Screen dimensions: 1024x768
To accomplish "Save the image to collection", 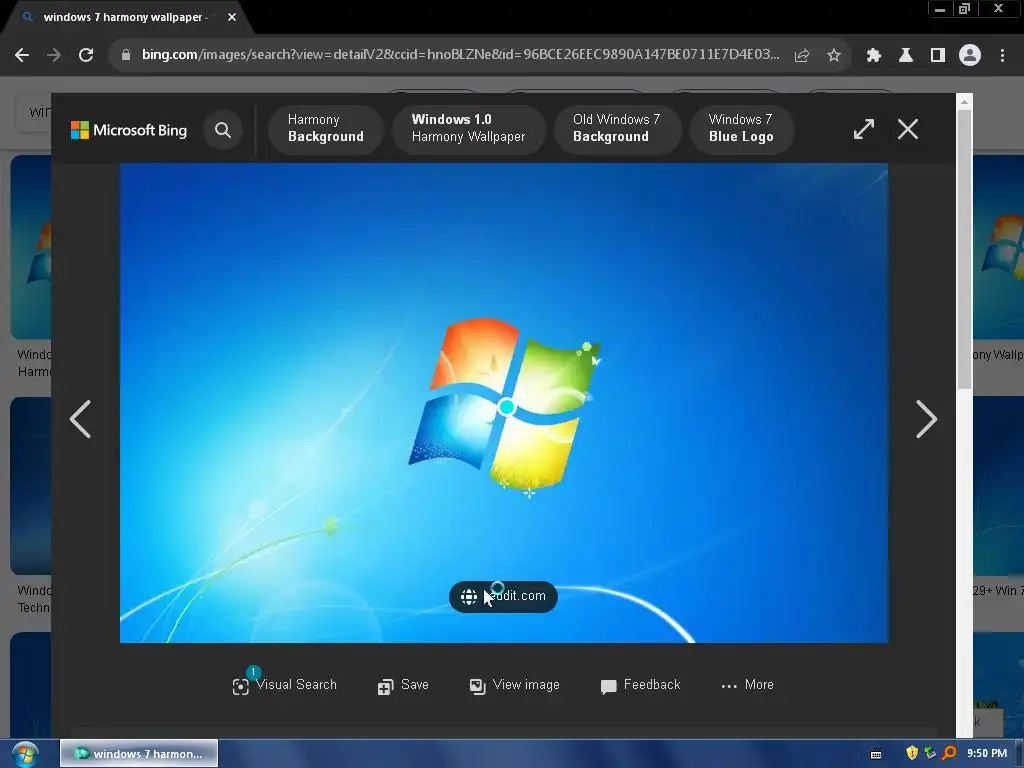I will [403, 685].
